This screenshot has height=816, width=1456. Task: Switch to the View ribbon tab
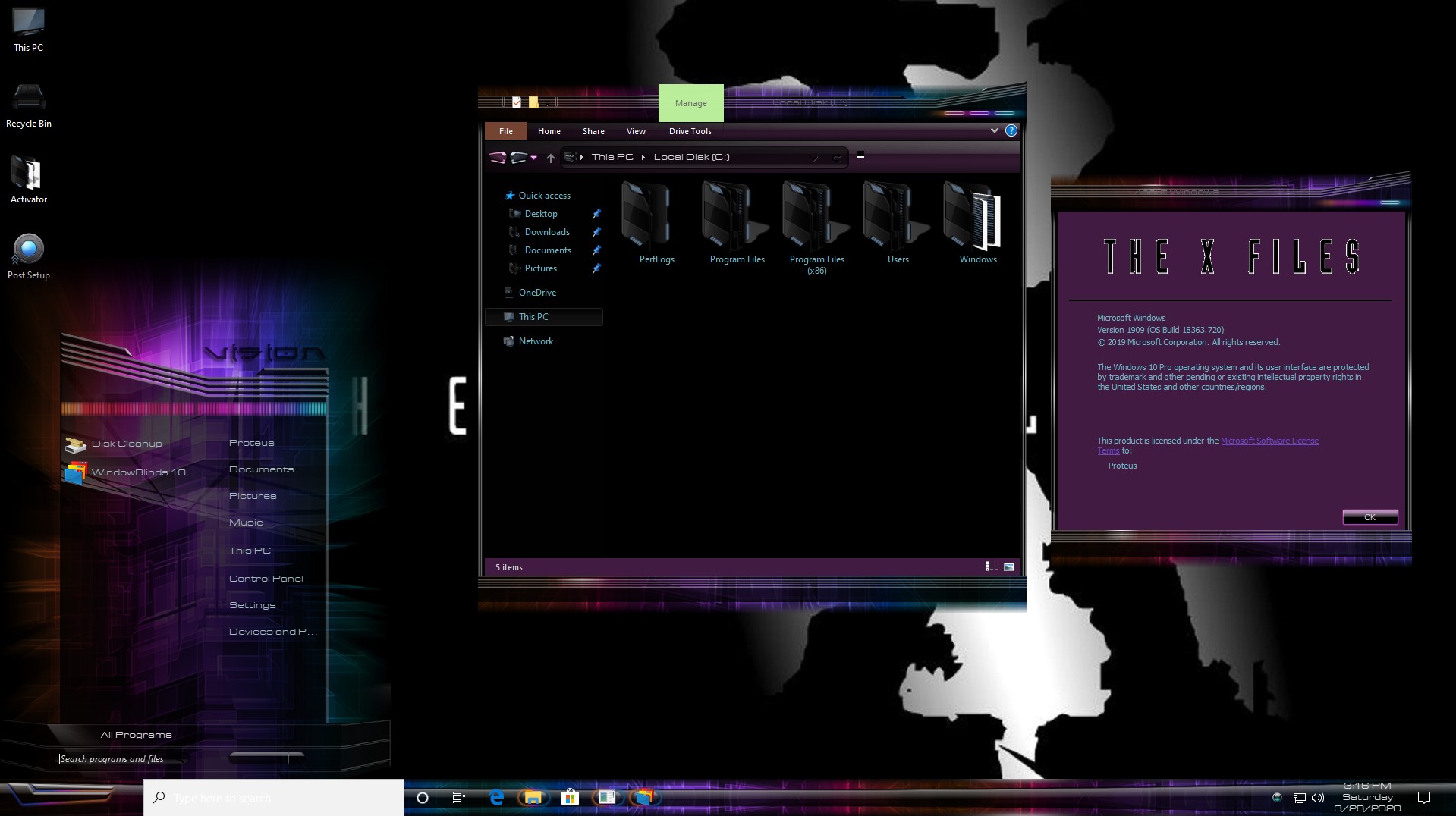point(636,131)
